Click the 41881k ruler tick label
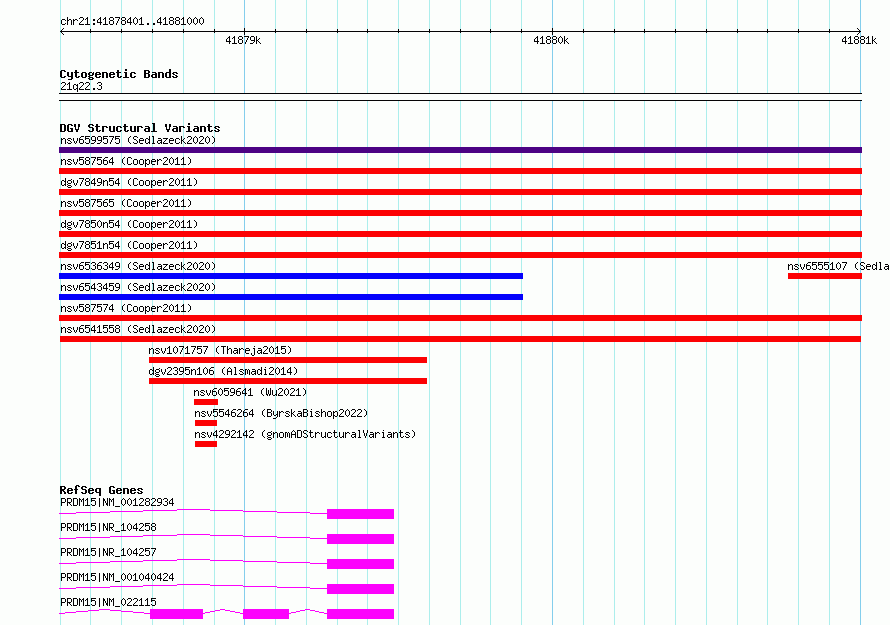The image size is (890, 625). click(859, 40)
